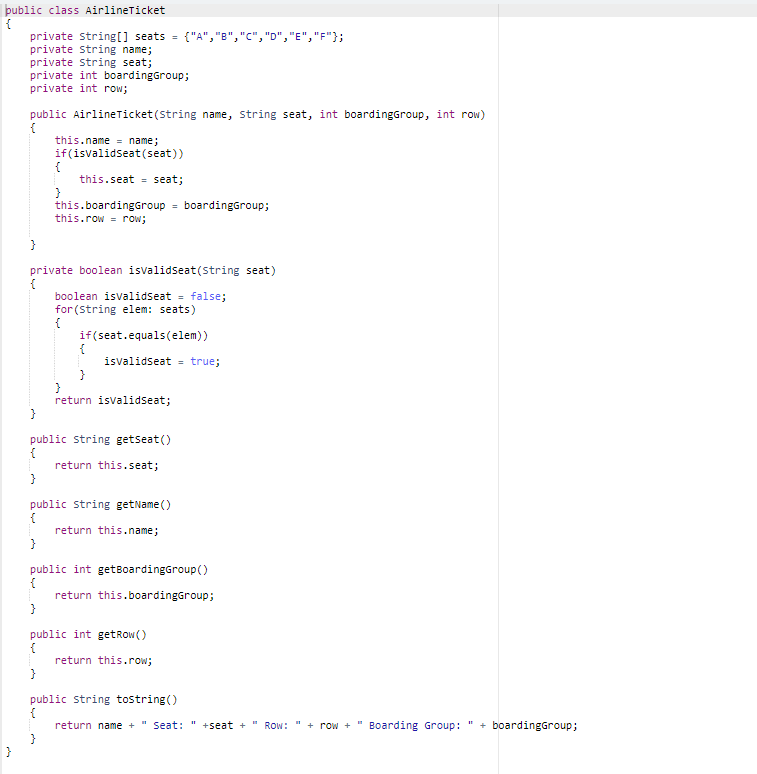The width and height of the screenshot is (757, 774).
Task: Click the 'this.name = name;' statement
Action: point(107,140)
